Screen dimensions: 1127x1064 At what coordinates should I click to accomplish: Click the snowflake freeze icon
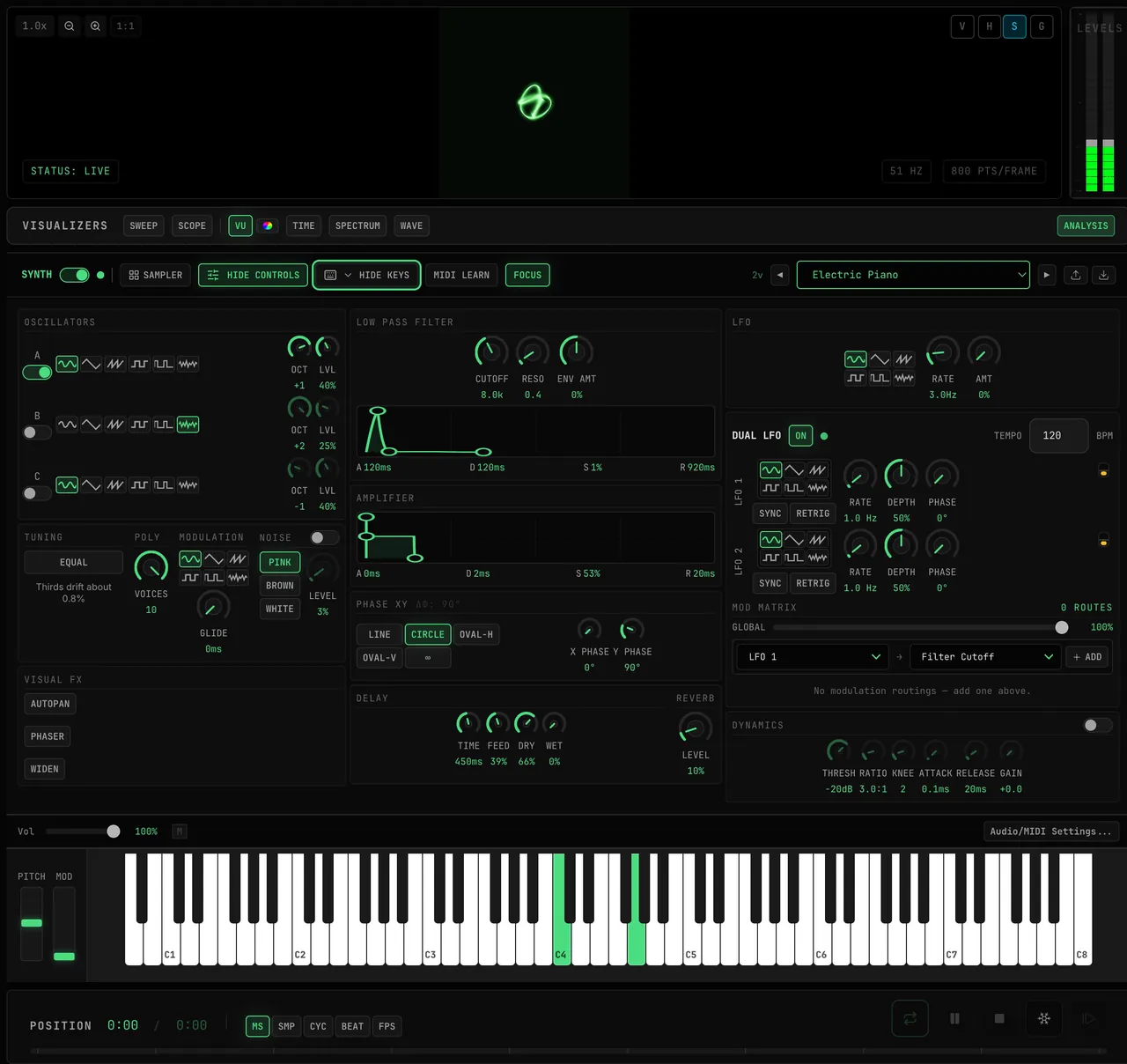click(1044, 1018)
